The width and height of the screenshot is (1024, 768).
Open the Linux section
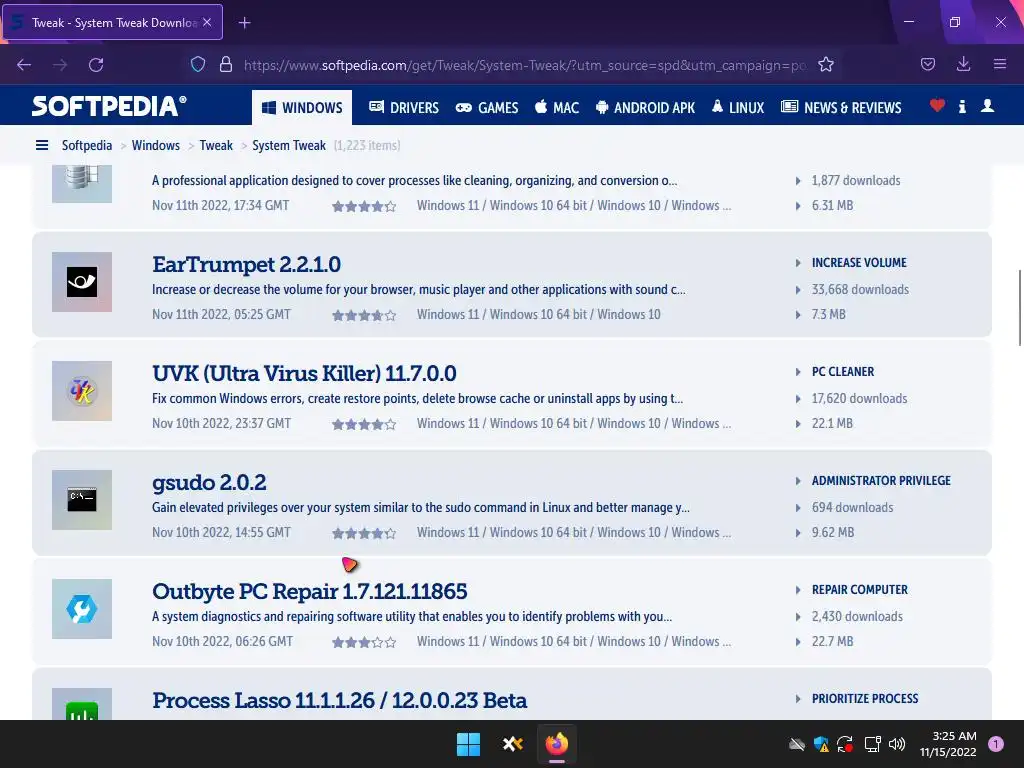[x=738, y=108]
